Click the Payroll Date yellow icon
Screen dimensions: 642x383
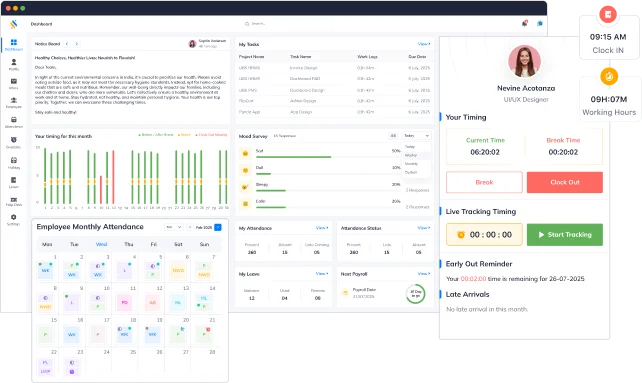[345, 292]
